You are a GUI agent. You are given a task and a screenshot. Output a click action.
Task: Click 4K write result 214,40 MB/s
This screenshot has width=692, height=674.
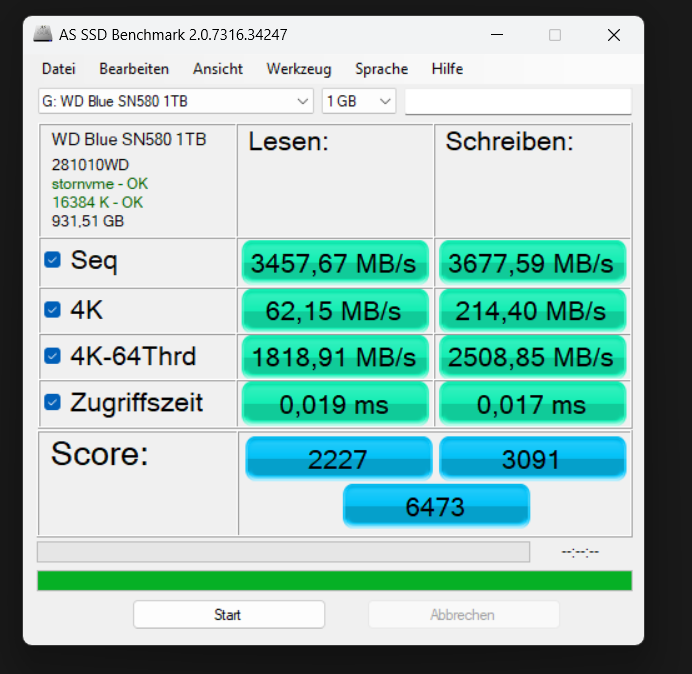(532, 310)
